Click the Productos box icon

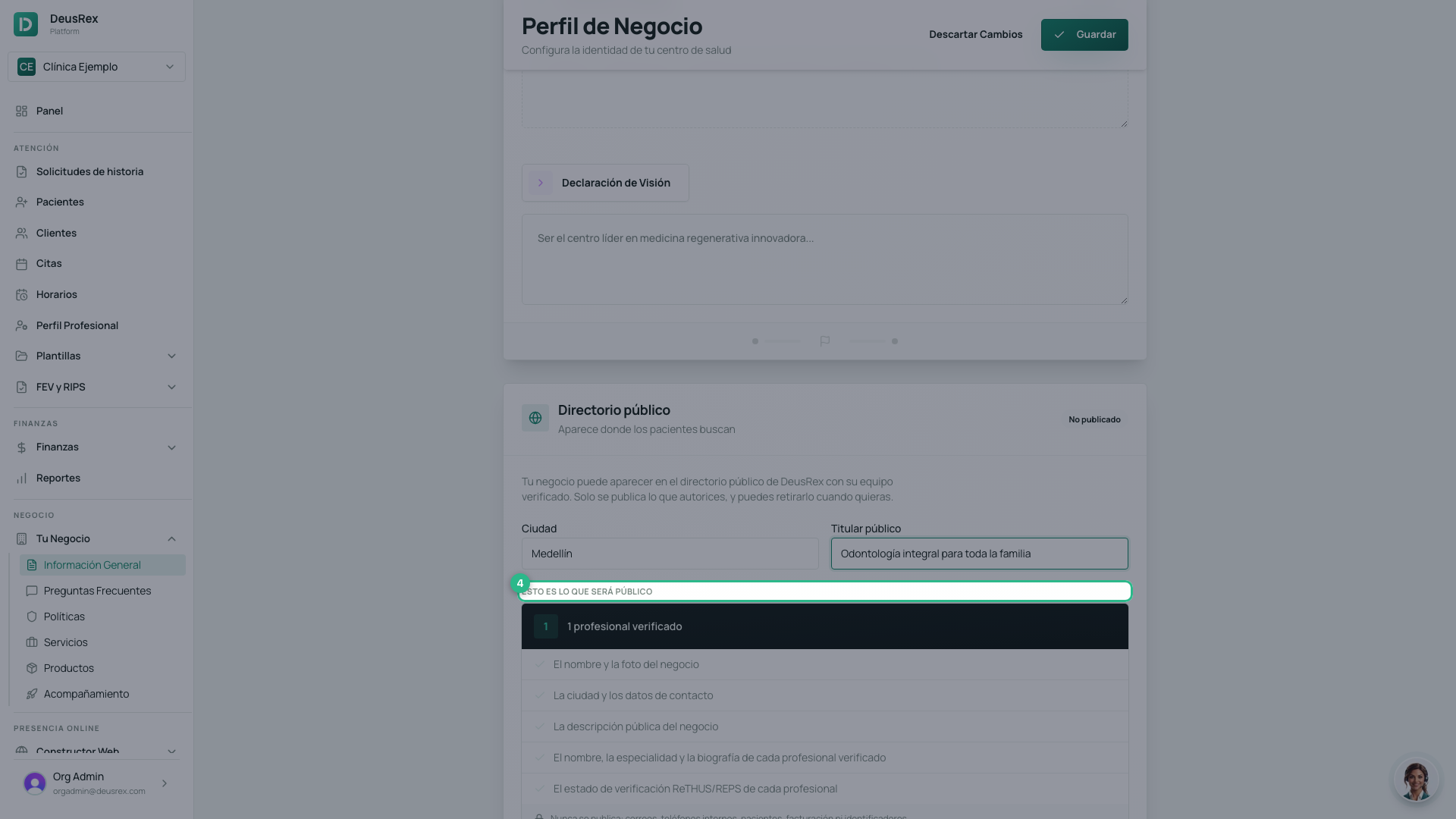[32, 668]
